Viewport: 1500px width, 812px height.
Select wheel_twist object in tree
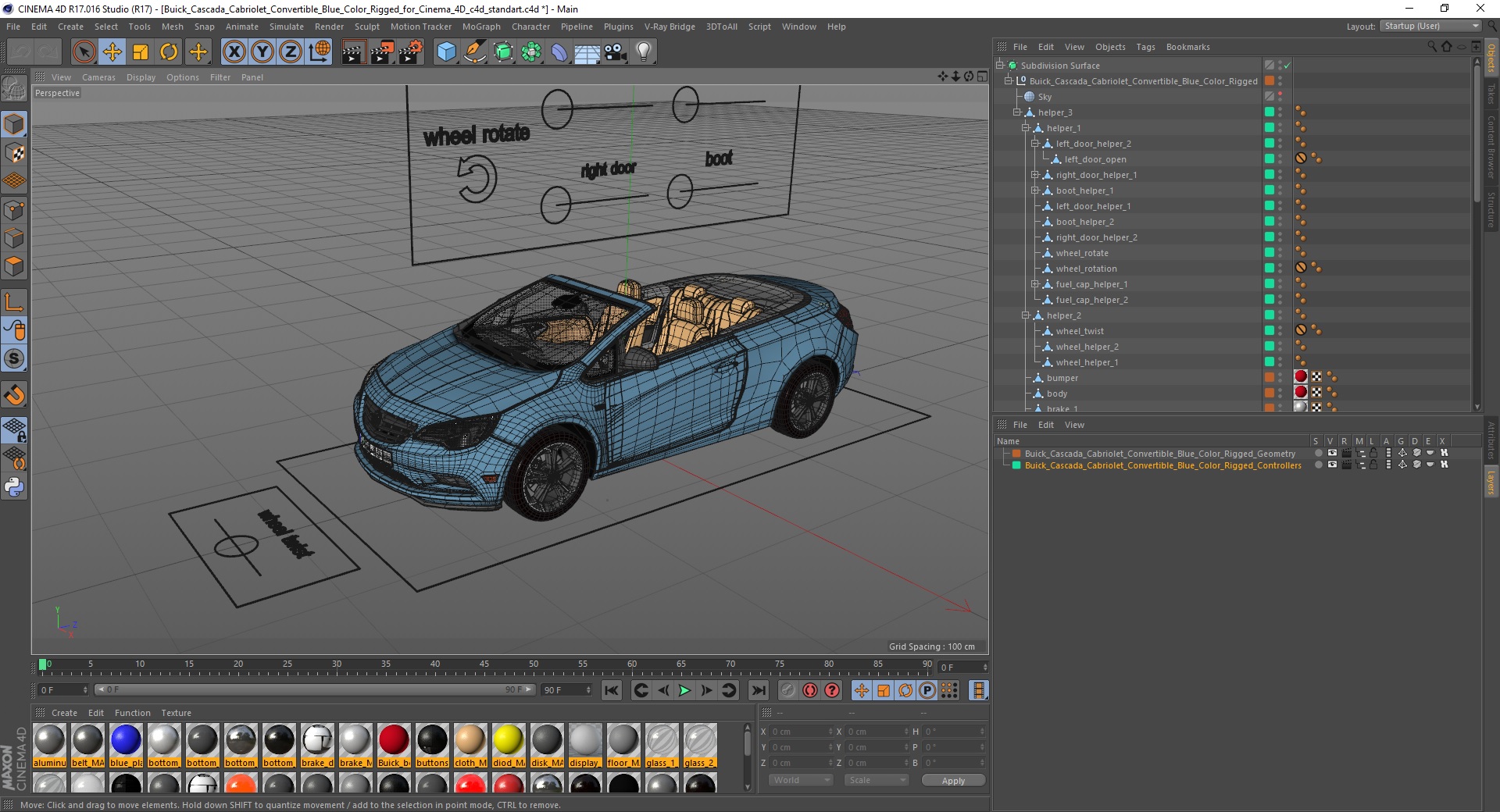[1080, 331]
